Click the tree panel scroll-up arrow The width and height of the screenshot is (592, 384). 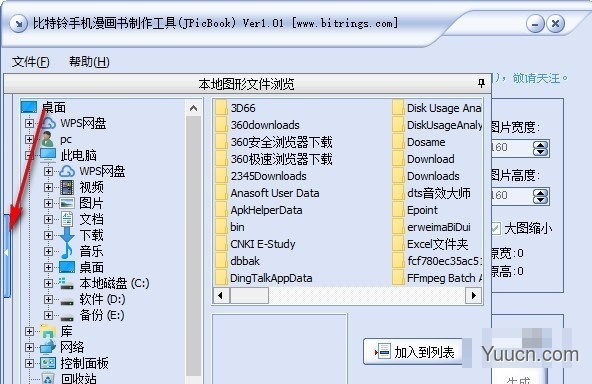click(193, 108)
